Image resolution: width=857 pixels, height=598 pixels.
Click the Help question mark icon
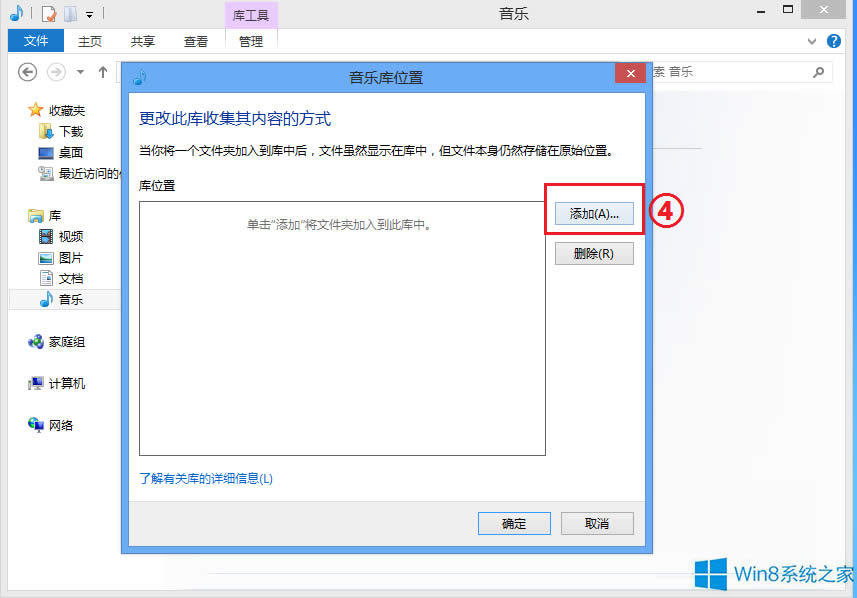point(834,41)
